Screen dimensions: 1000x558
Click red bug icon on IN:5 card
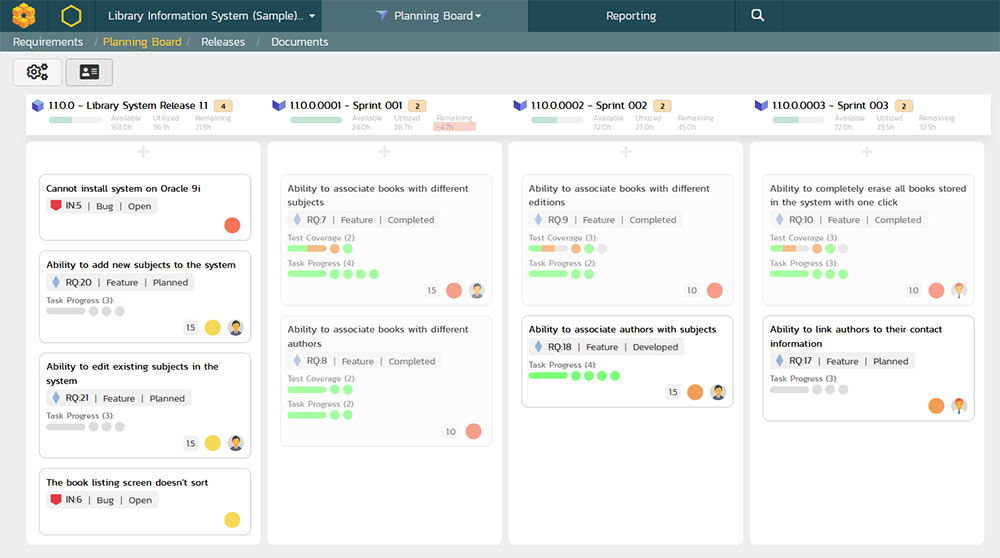tap(56, 206)
